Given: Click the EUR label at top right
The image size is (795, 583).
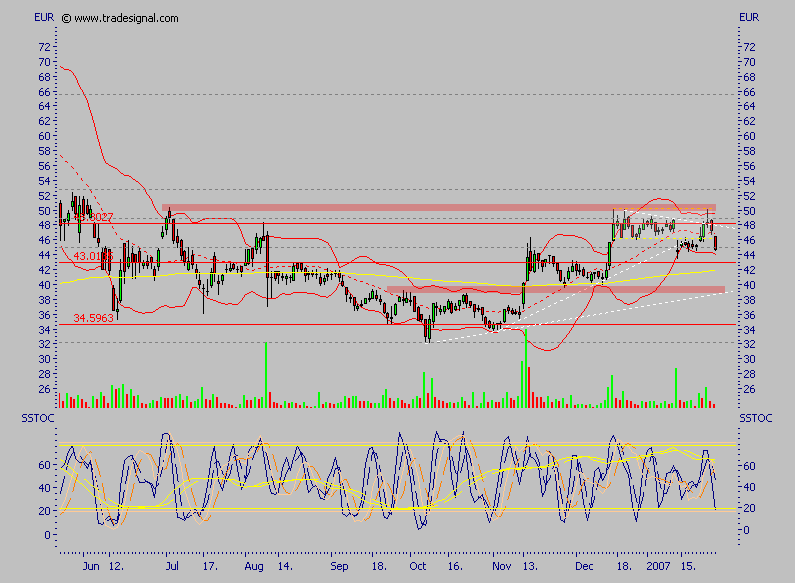Looking at the screenshot, I should click(749, 17).
